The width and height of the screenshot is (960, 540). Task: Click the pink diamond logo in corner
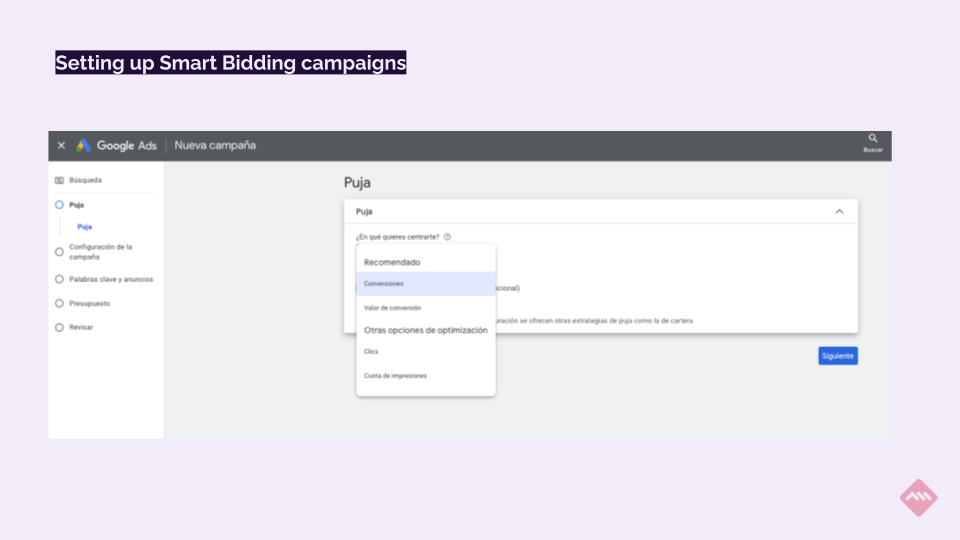(x=918, y=498)
